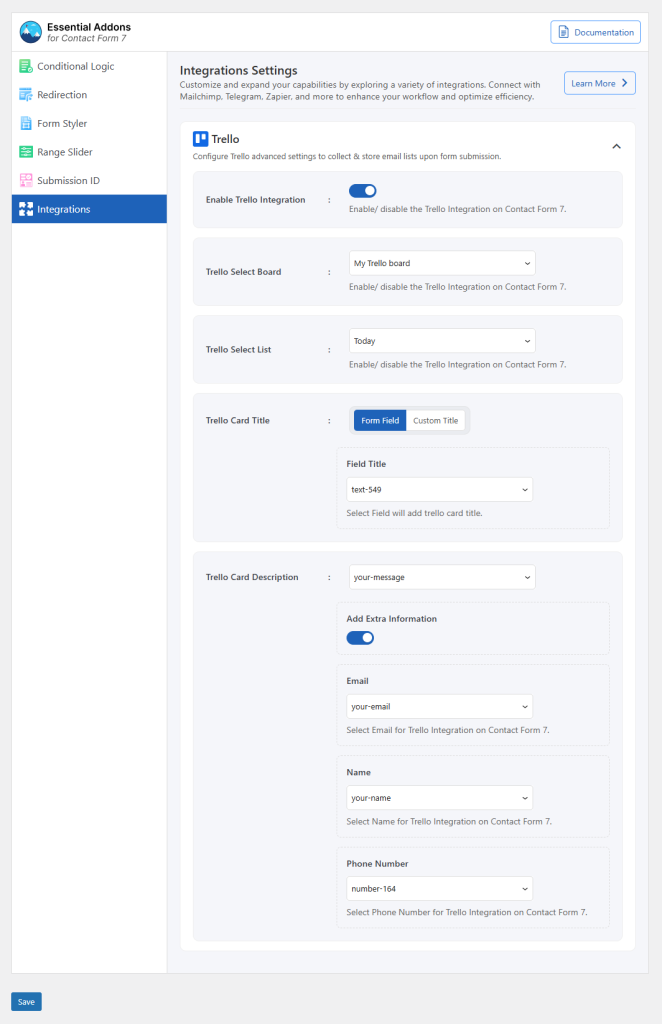Open the Name your-name dropdown
662x1024 pixels.
439,798
